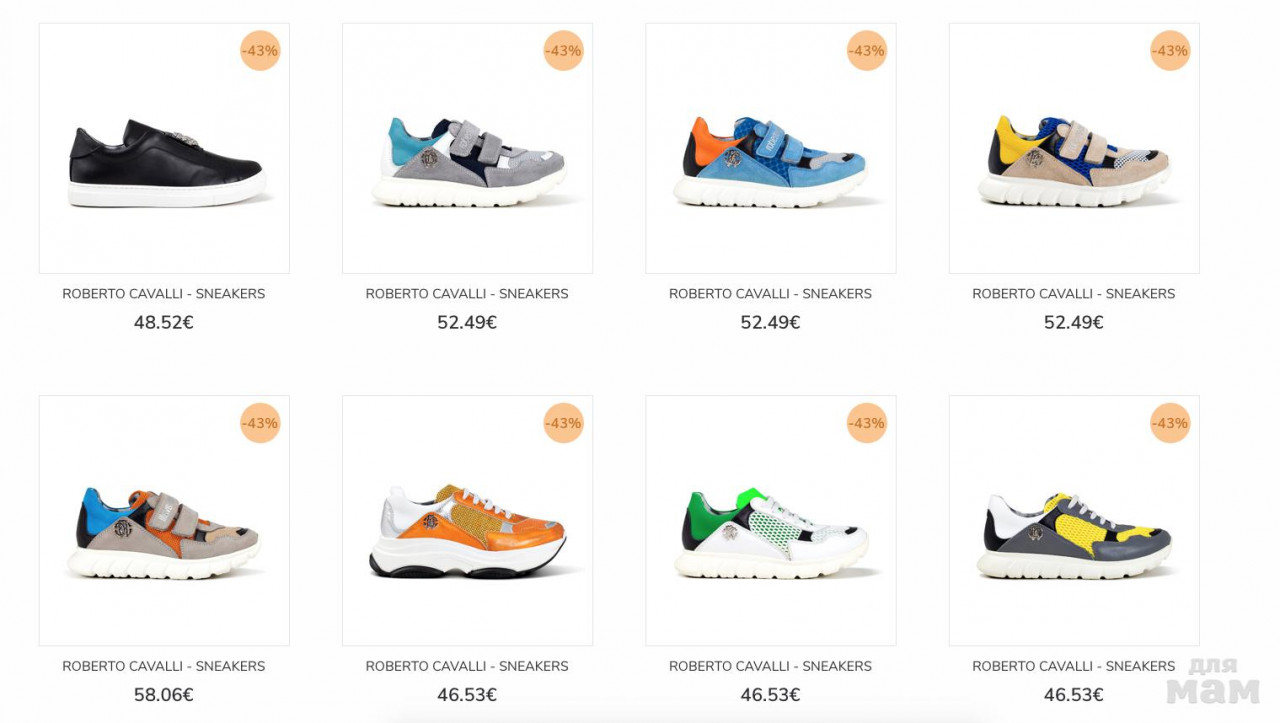1280x723 pixels.
Task: Open Roberto Cavalli title above 58.06€ price
Action: 164,666
